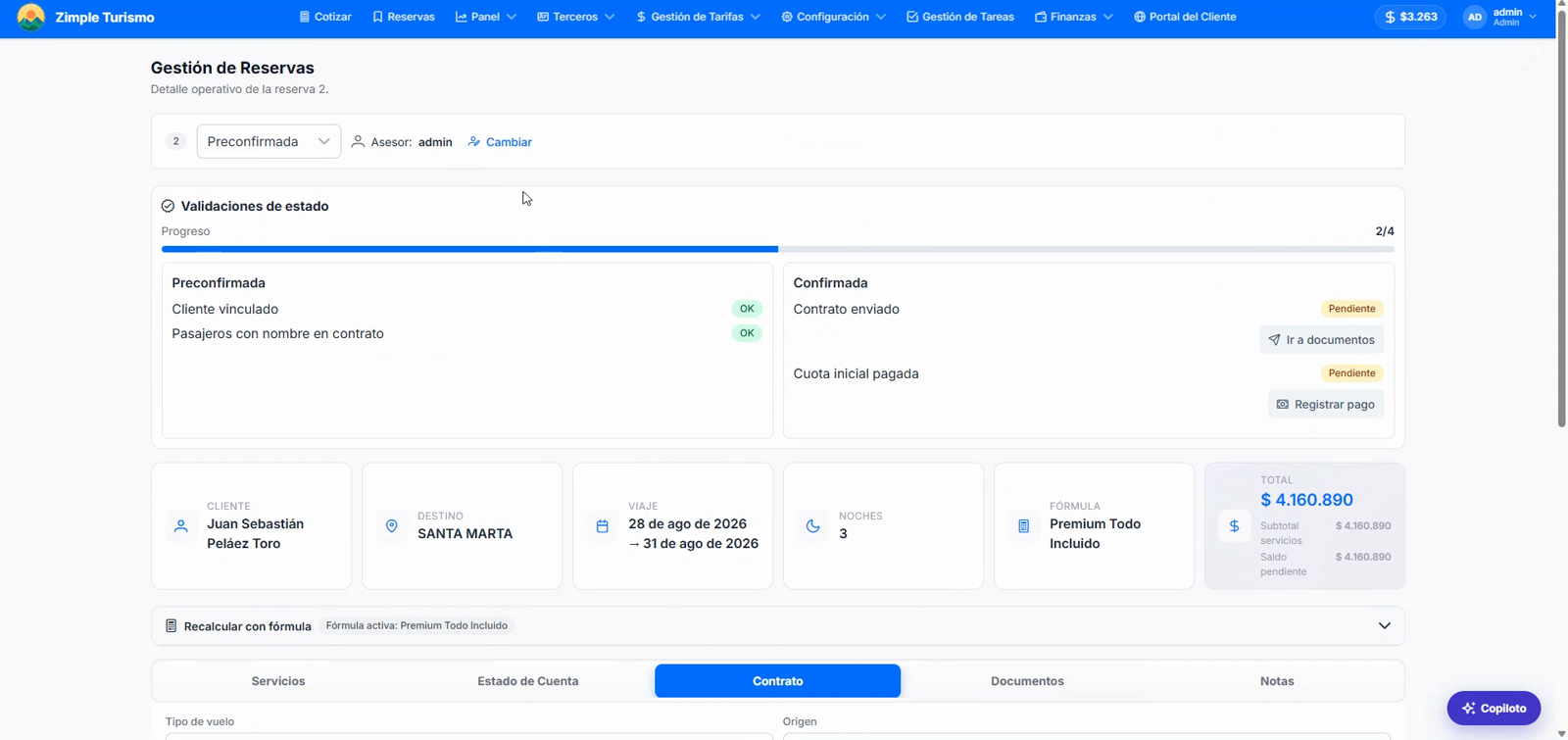This screenshot has width=1568, height=740.
Task: Click the person icon in the Cliente card
Action: [181, 526]
